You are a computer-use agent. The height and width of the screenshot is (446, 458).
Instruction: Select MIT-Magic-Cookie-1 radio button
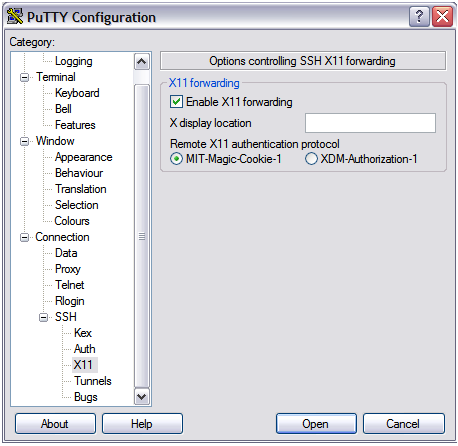click(x=176, y=159)
